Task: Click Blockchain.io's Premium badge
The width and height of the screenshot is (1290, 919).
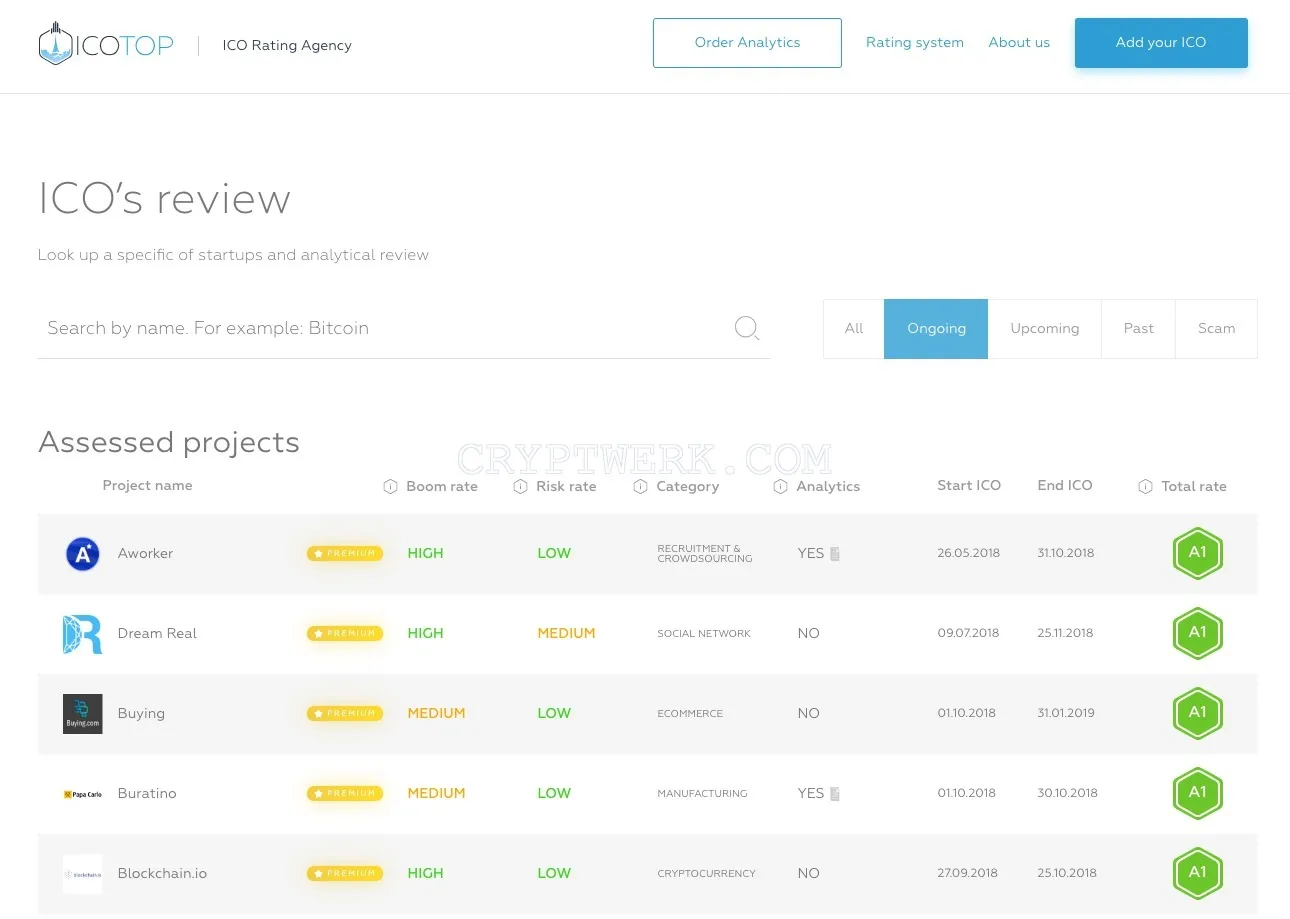Action: pos(345,873)
